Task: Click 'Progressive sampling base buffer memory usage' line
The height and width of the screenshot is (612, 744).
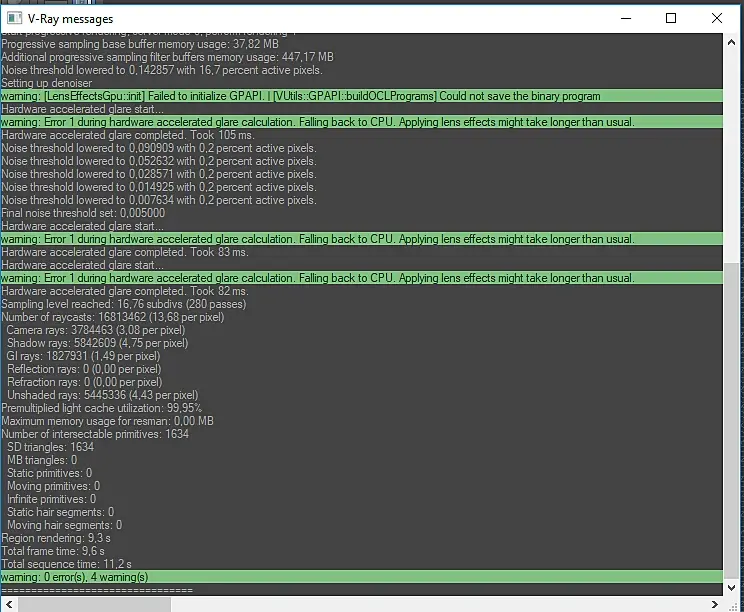Action: click(x=140, y=44)
